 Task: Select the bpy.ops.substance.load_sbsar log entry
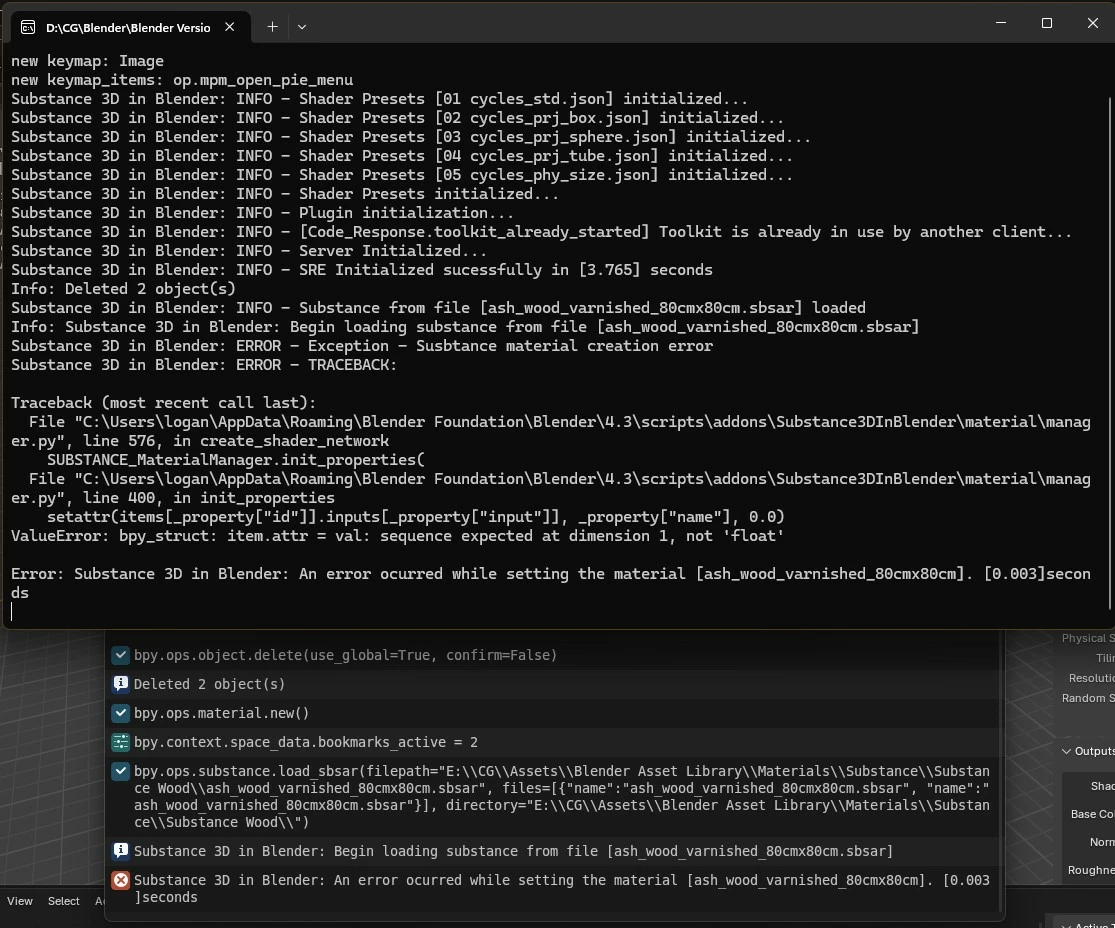click(x=553, y=796)
